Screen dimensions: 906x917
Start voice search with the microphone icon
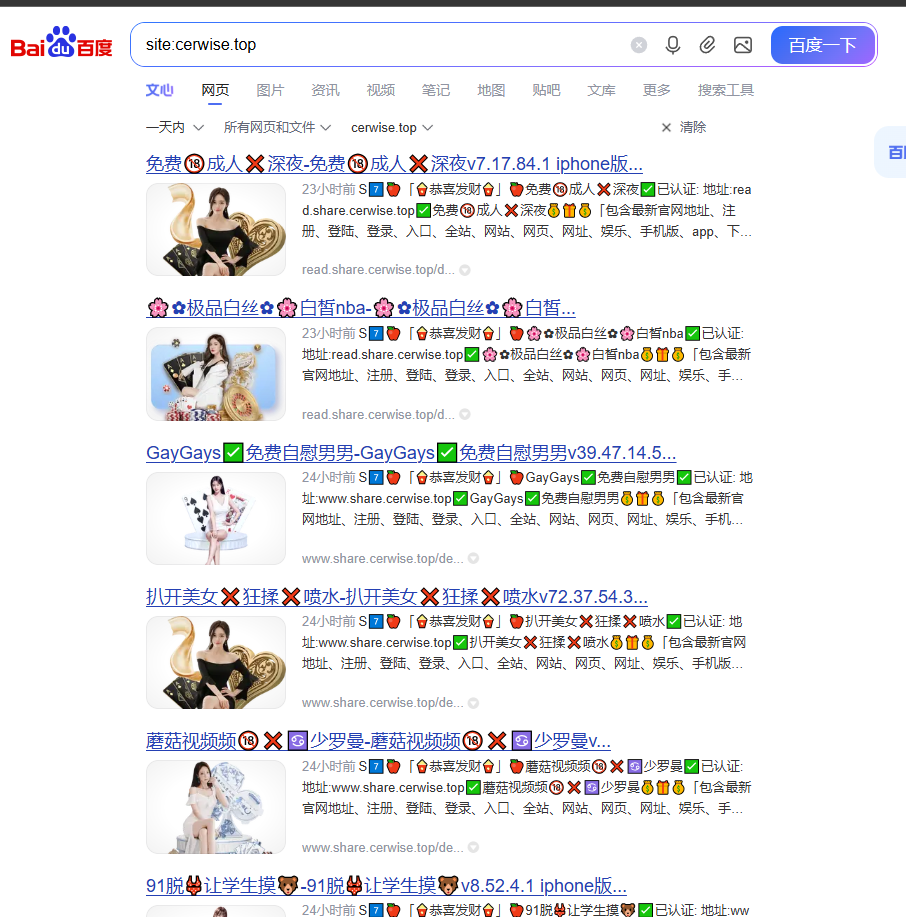click(673, 45)
